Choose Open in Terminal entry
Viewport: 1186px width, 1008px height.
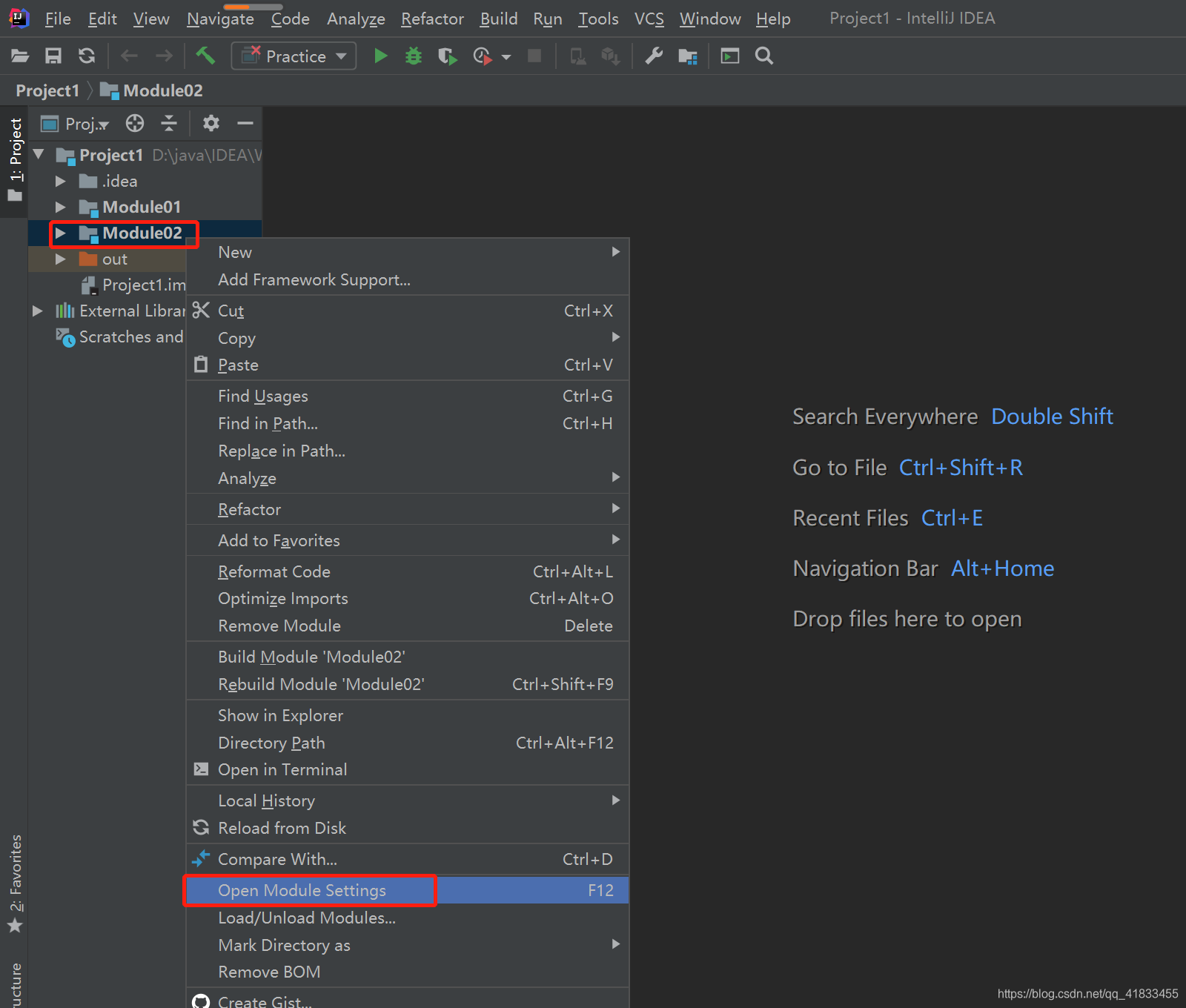407,769
